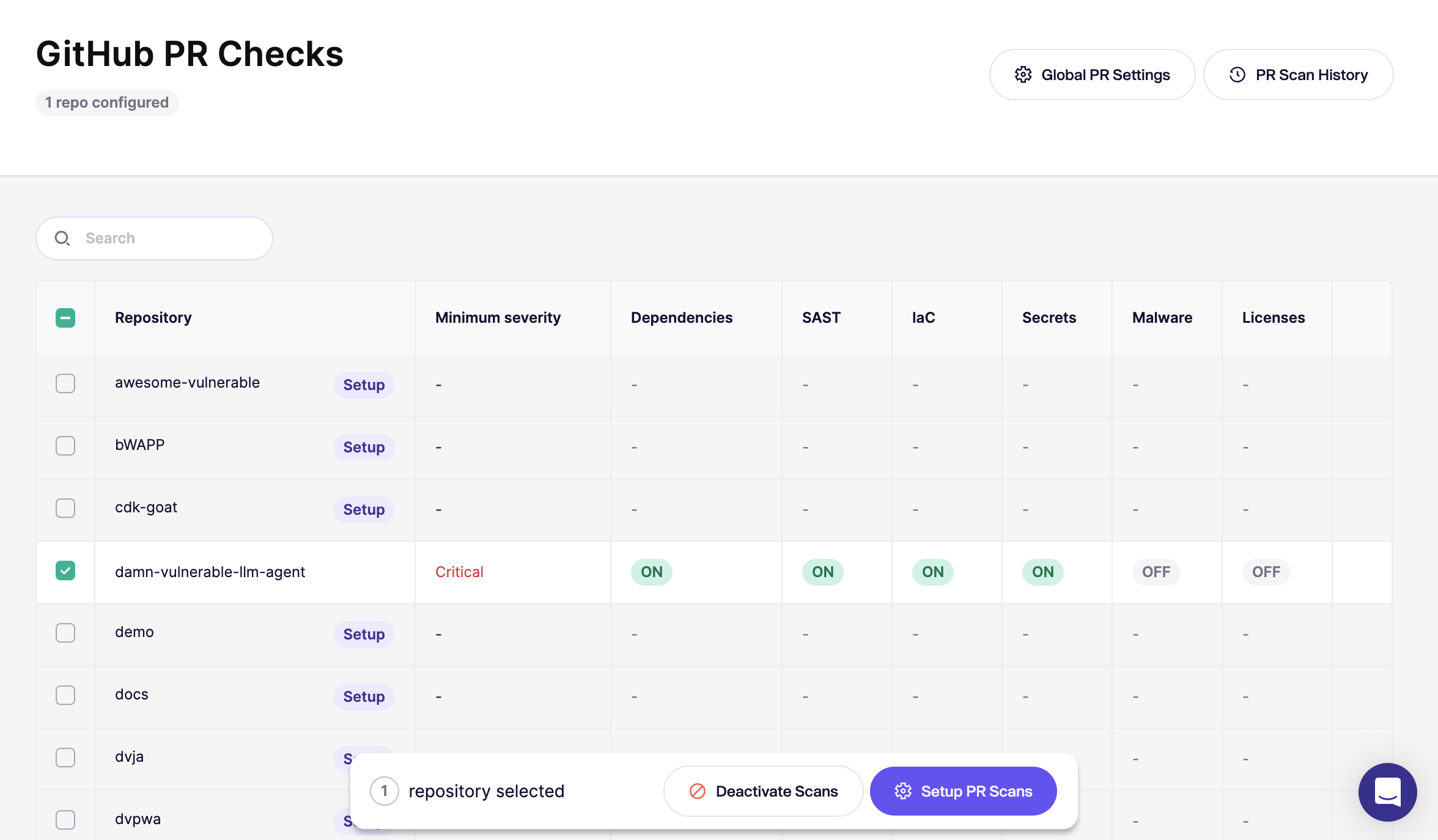The image size is (1438, 840).
Task: Click the Minimum severity column header
Action: 498,318
